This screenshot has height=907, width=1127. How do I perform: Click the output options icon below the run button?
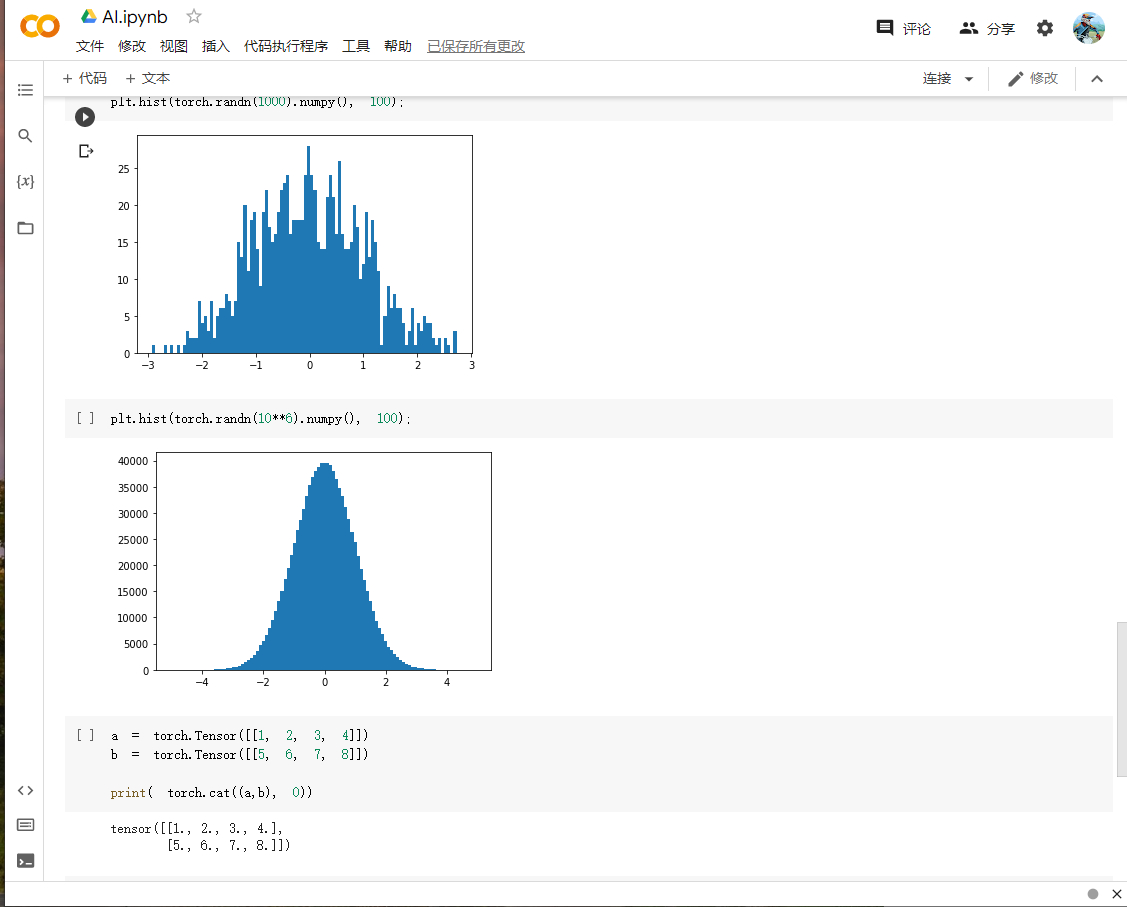pos(86,151)
